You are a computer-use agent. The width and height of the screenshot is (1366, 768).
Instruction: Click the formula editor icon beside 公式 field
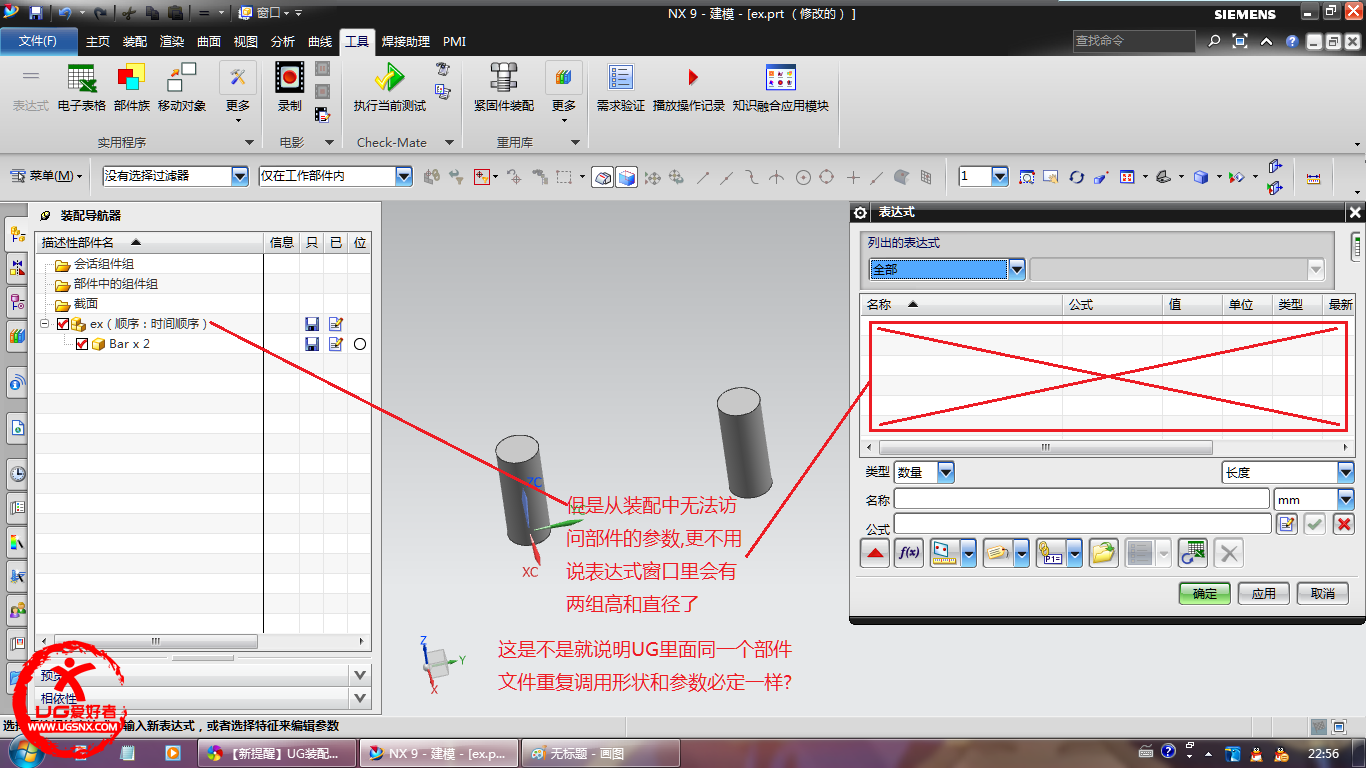pos(1286,524)
